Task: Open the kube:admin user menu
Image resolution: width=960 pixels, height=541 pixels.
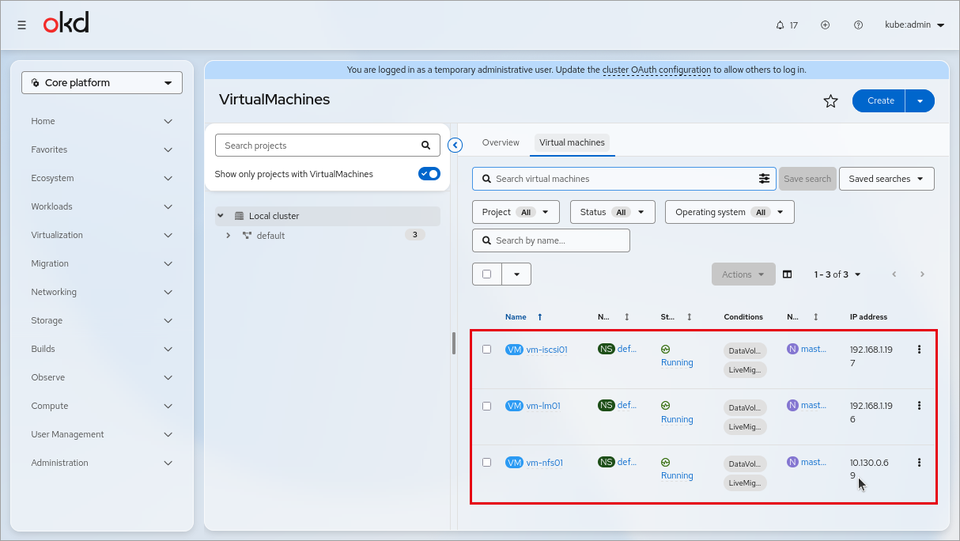Action: [914, 25]
